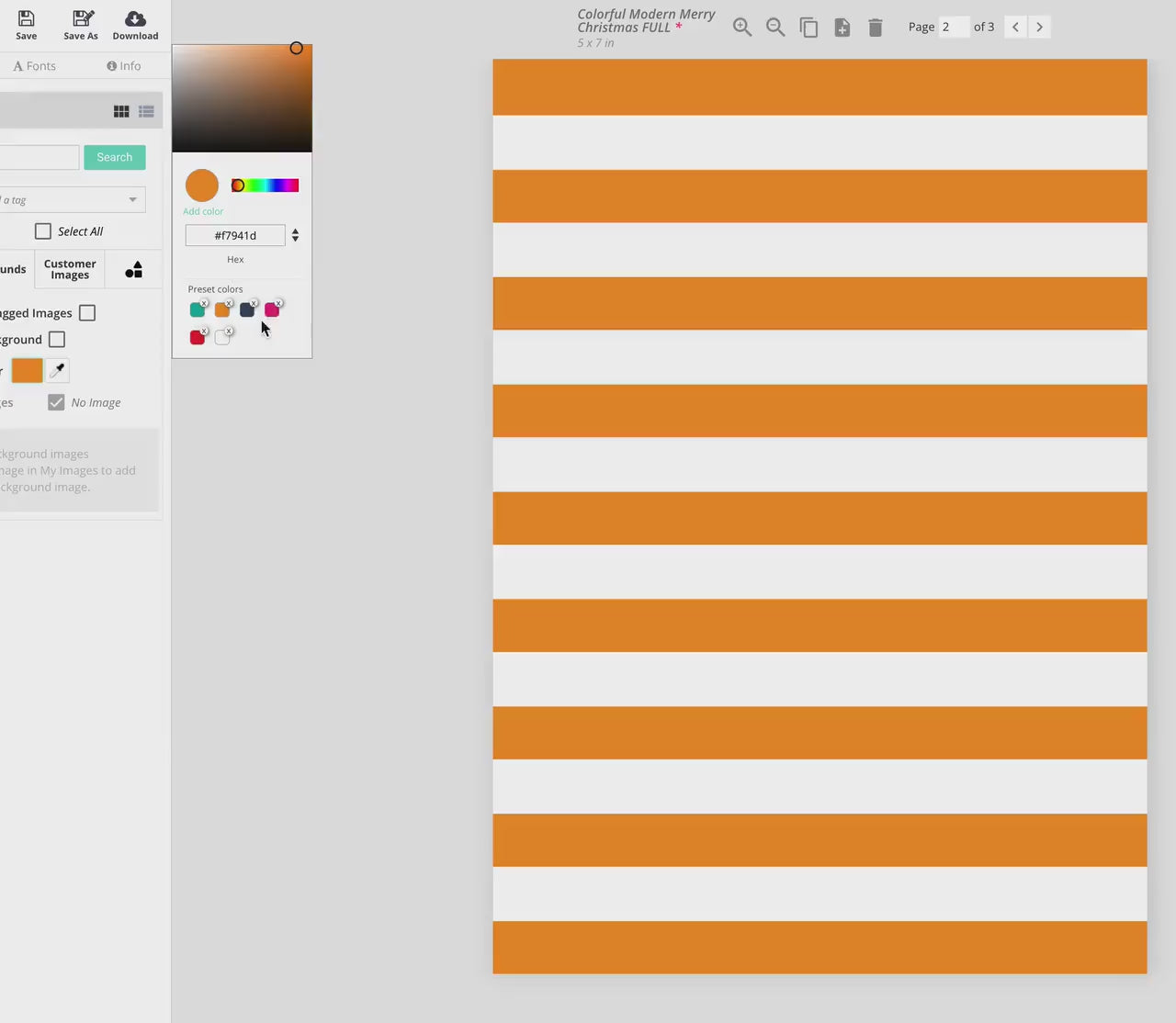Click the Download cloud icon
Image resolution: width=1176 pixels, height=1023 pixels.
pyautogui.click(x=135, y=19)
